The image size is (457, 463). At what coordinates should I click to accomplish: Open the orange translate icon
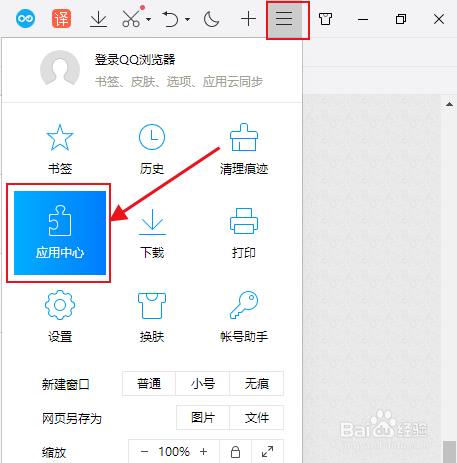61,19
